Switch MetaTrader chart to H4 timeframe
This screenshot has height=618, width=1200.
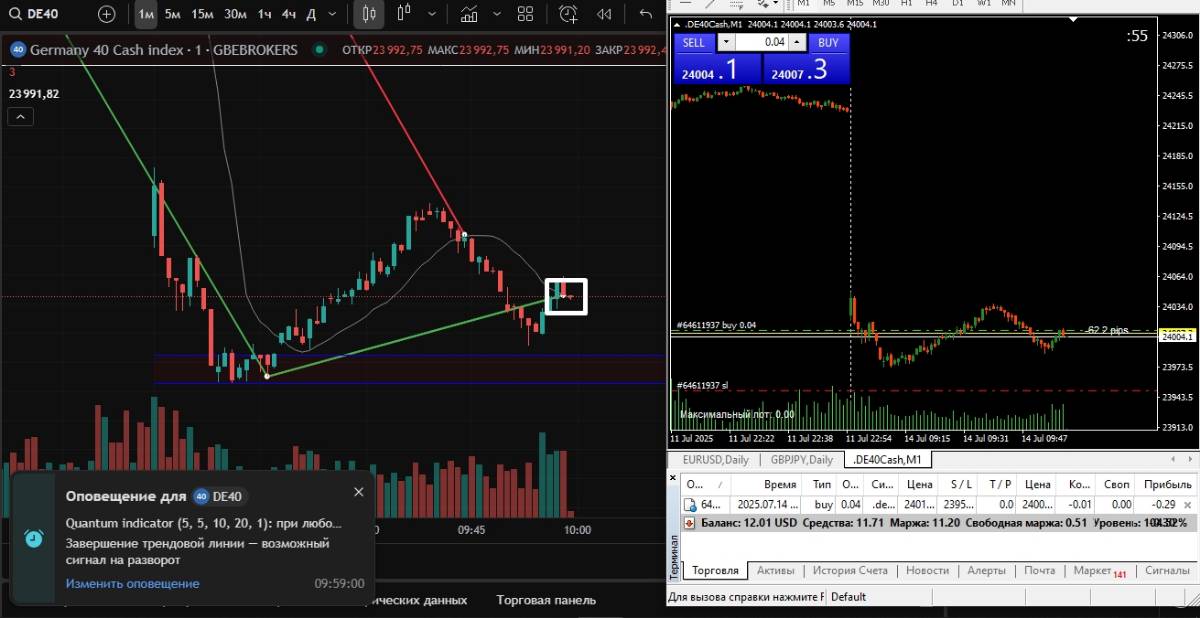931,3
